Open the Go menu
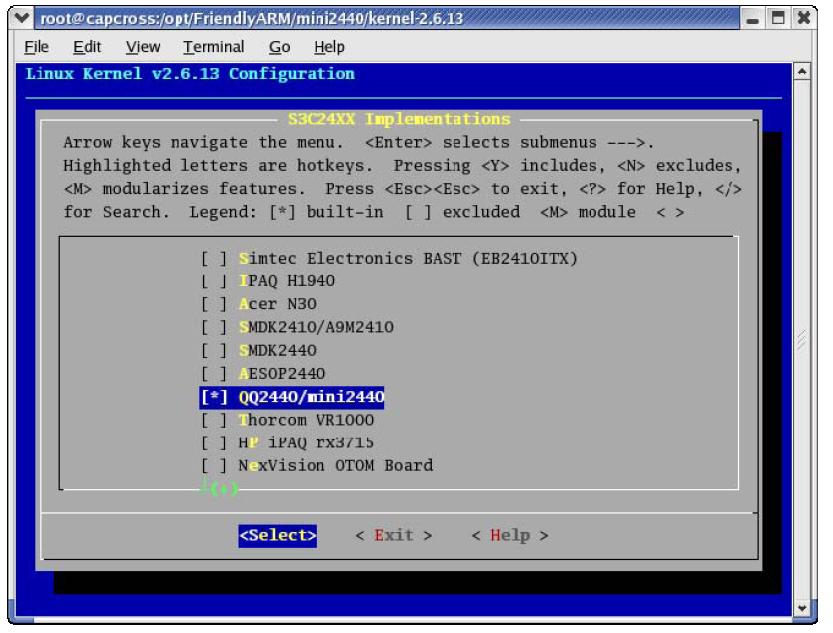 [279, 47]
